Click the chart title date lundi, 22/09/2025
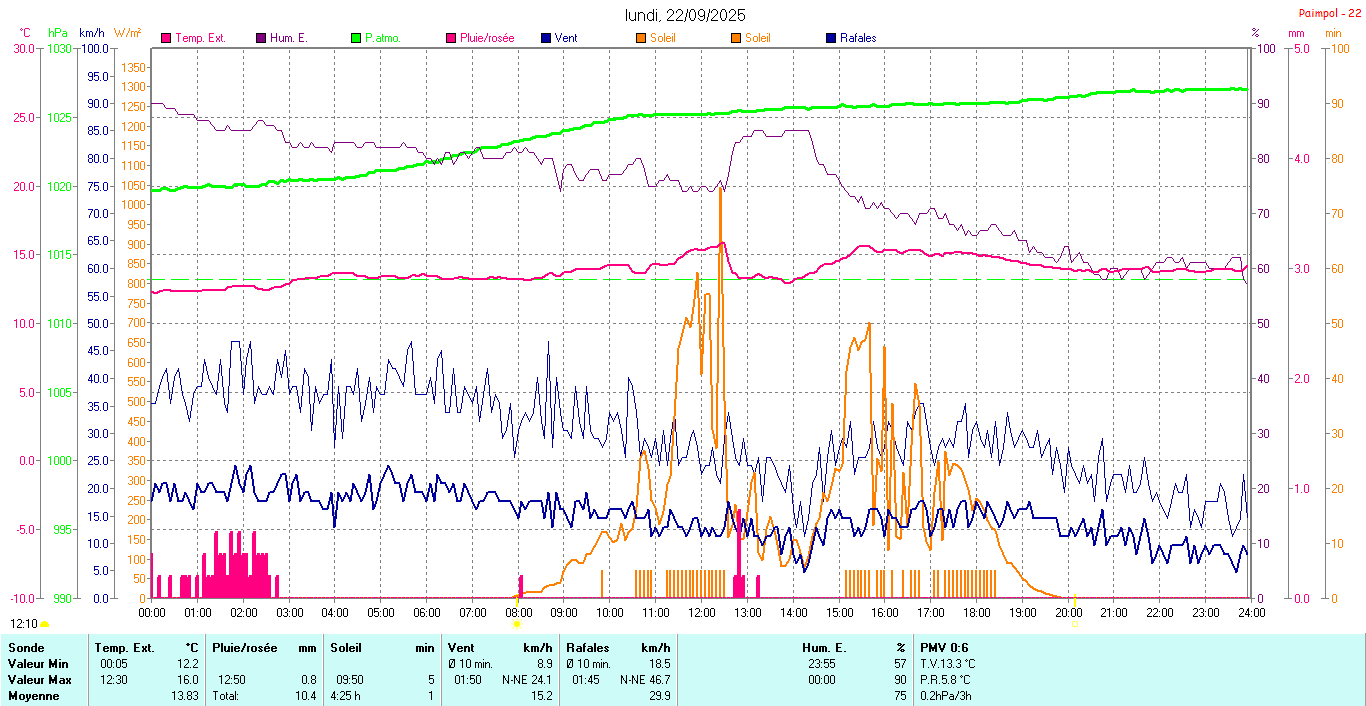Viewport: 1366px width, 706px height. click(x=685, y=15)
